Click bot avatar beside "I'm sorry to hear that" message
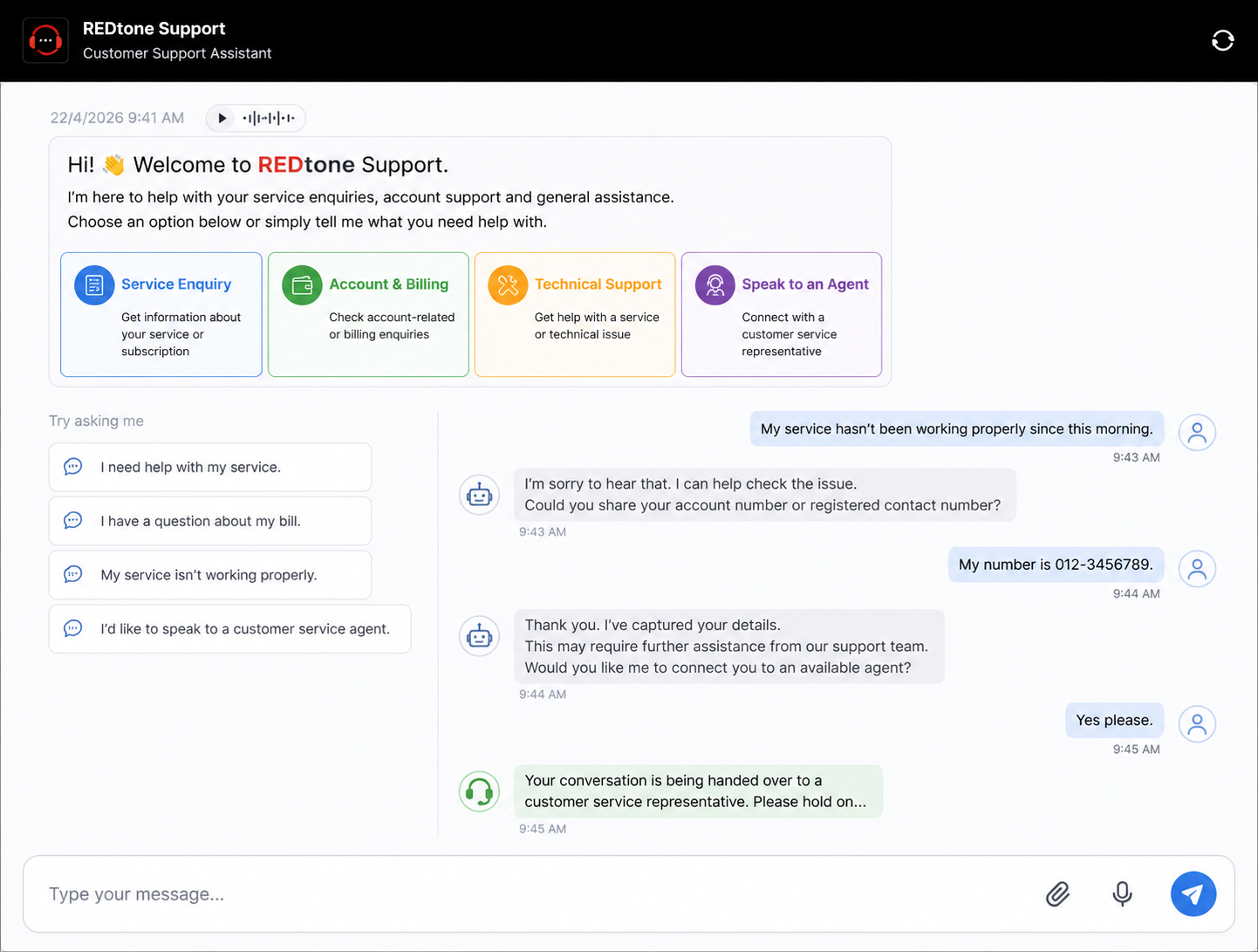The height and width of the screenshot is (952, 1258). pos(479,495)
